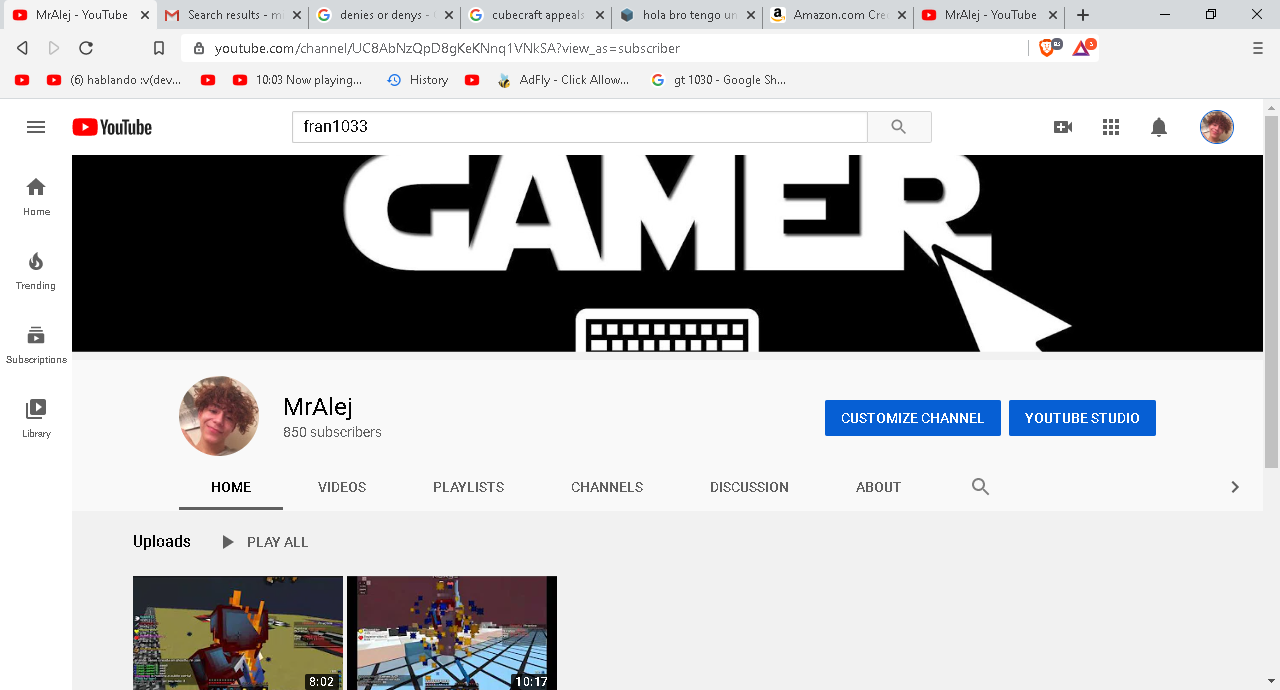
Task: Switch to the ABOUT channel tab
Action: (x=878, y=487)
